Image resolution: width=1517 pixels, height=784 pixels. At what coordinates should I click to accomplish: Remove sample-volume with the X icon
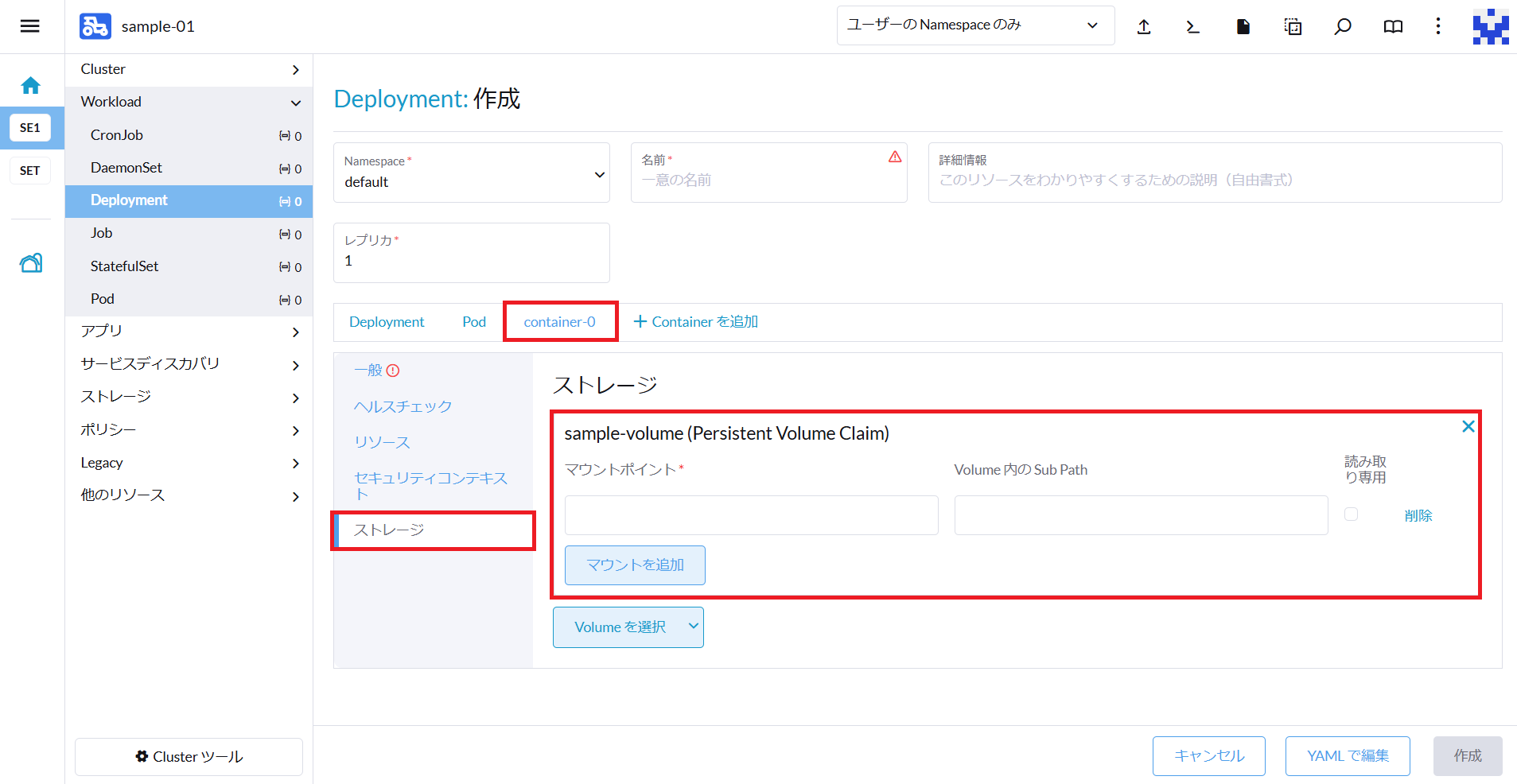(1468, 427)
